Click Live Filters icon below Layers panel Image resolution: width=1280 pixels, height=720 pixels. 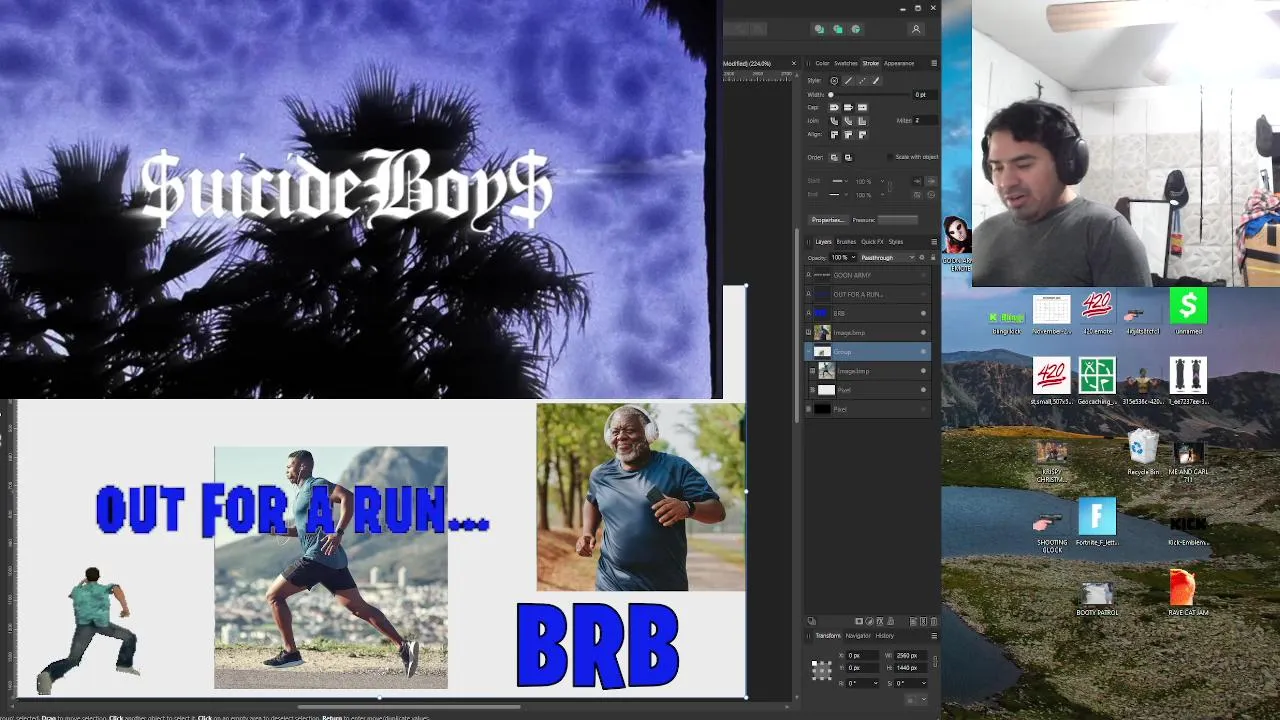point(891,621)
